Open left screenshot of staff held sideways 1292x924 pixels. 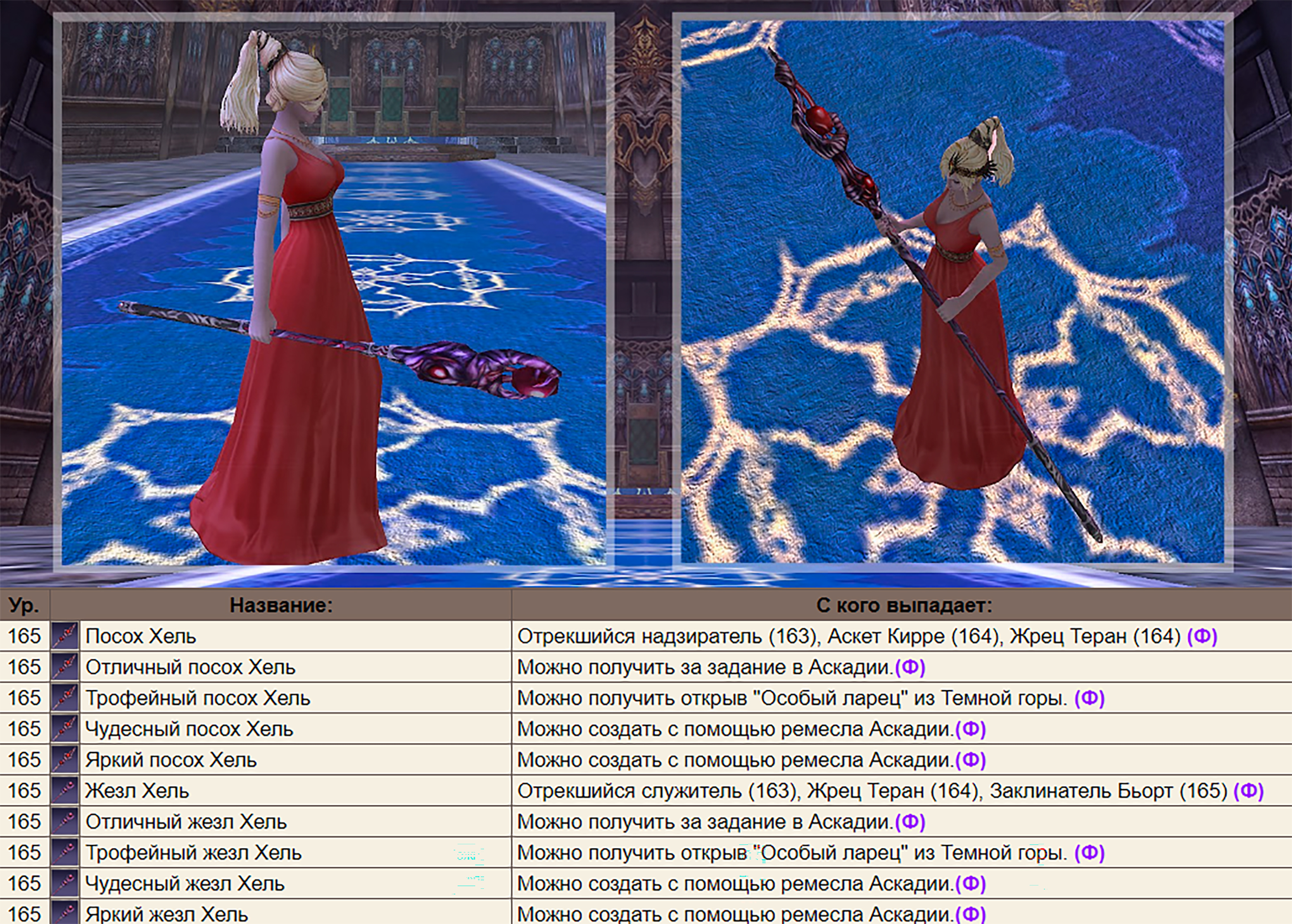pyautogui.click(x=334, y=292)
